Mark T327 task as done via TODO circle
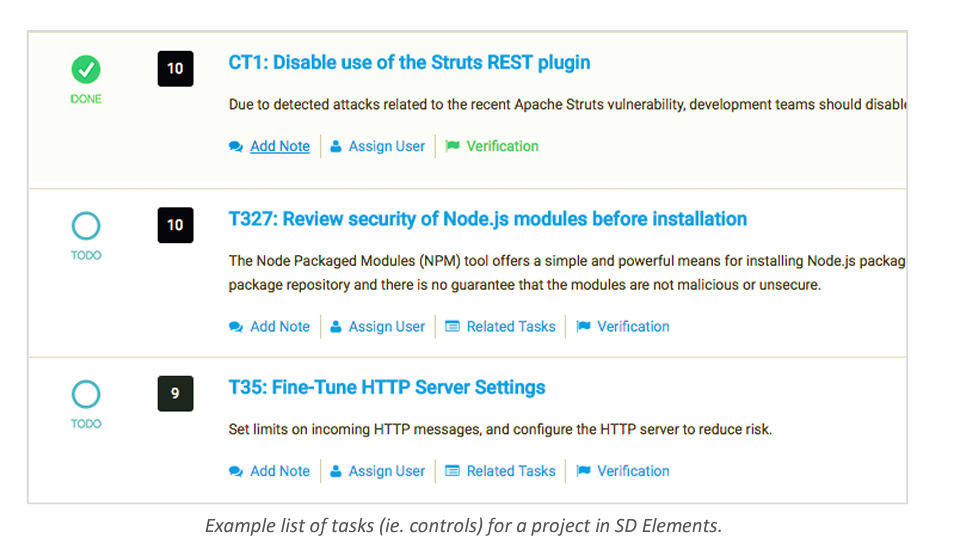Image resolution: width=962 pixels, height=547 pixels. [x=86, y=226]
